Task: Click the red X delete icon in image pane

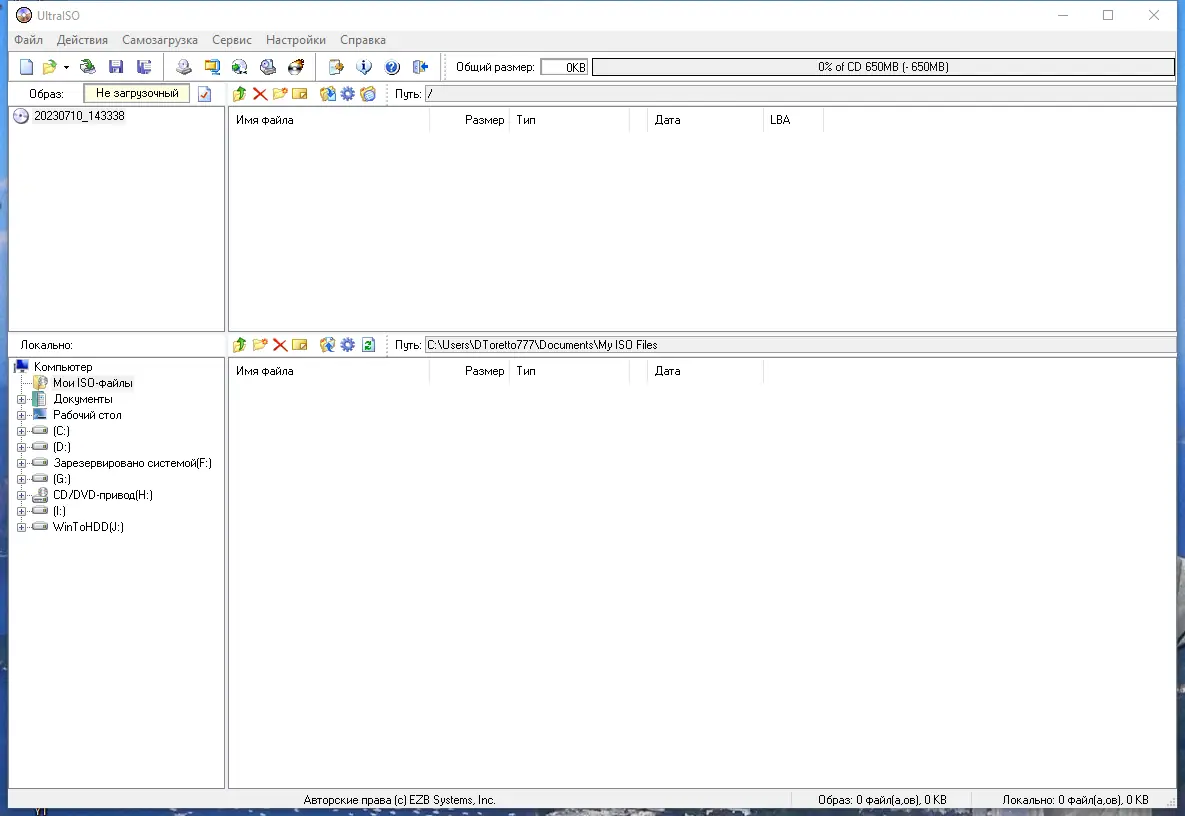Action: pos(260,94)
